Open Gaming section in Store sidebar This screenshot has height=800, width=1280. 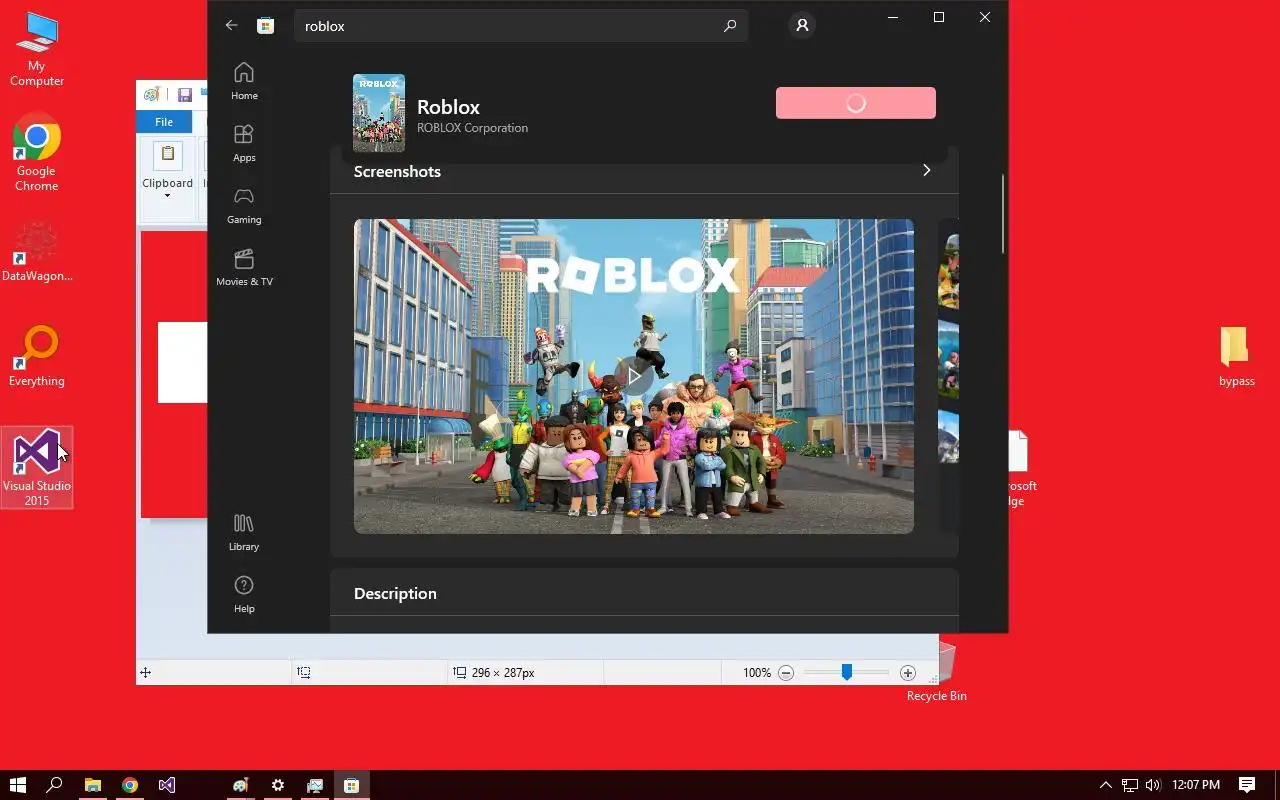click(244, 205)
